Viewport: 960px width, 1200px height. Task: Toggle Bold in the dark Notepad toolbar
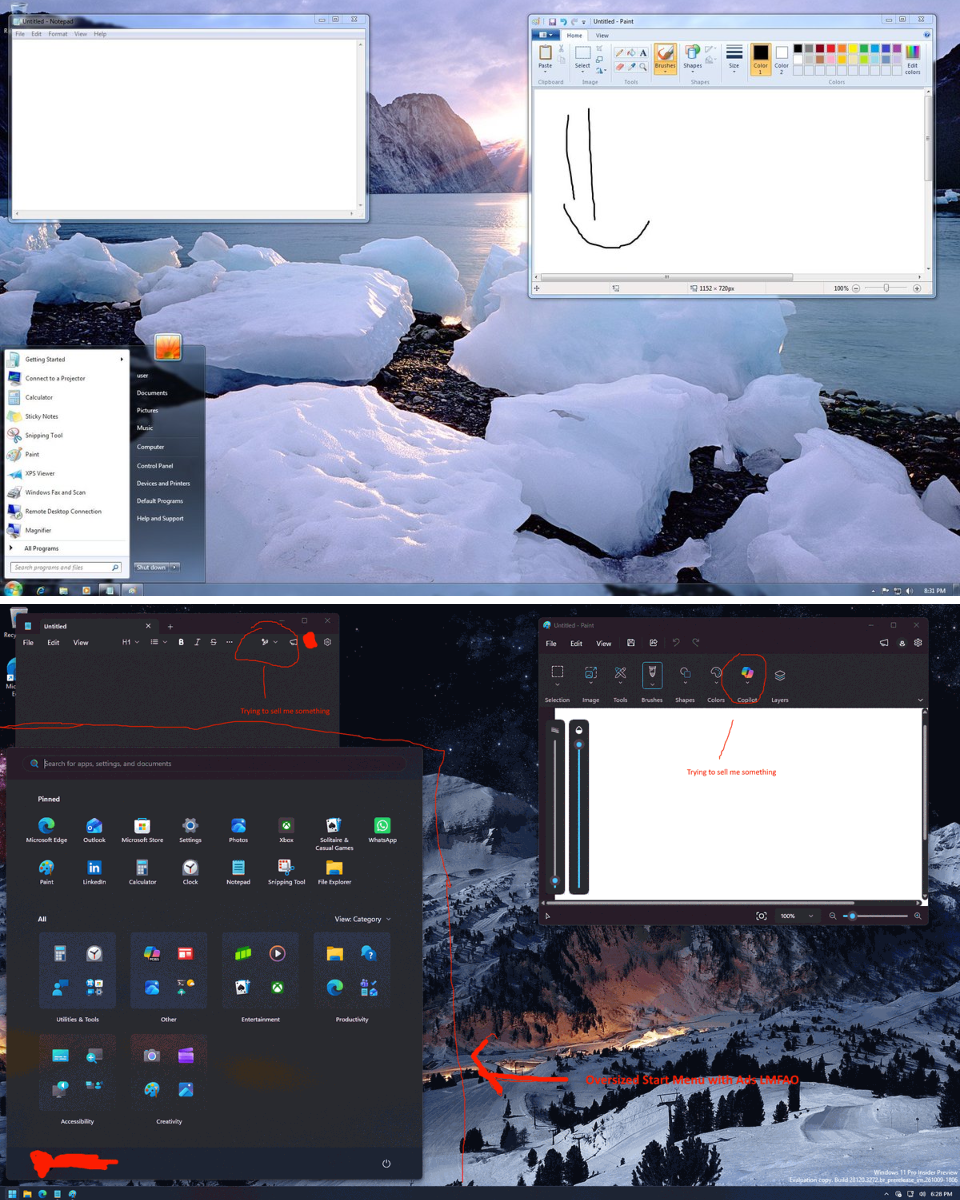pyautogui.click(x=181, y=642)
